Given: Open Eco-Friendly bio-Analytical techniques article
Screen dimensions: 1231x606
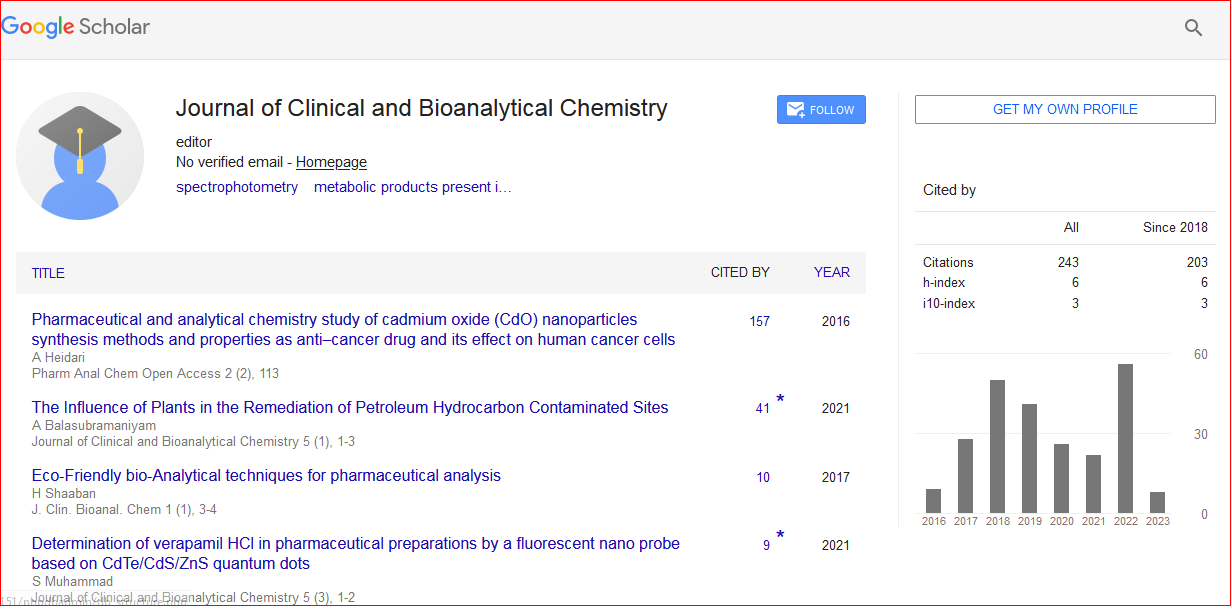Looking at the screenshot, I should click(x=266, y=475).
